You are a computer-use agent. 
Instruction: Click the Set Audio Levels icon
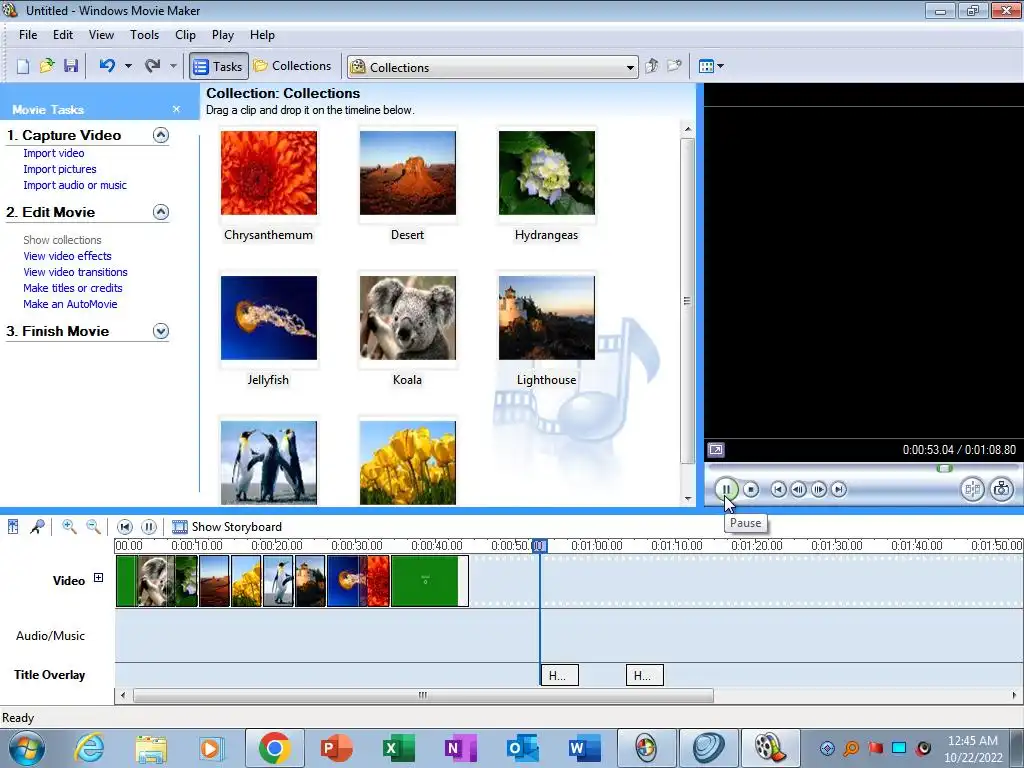[x=13, y=526]
